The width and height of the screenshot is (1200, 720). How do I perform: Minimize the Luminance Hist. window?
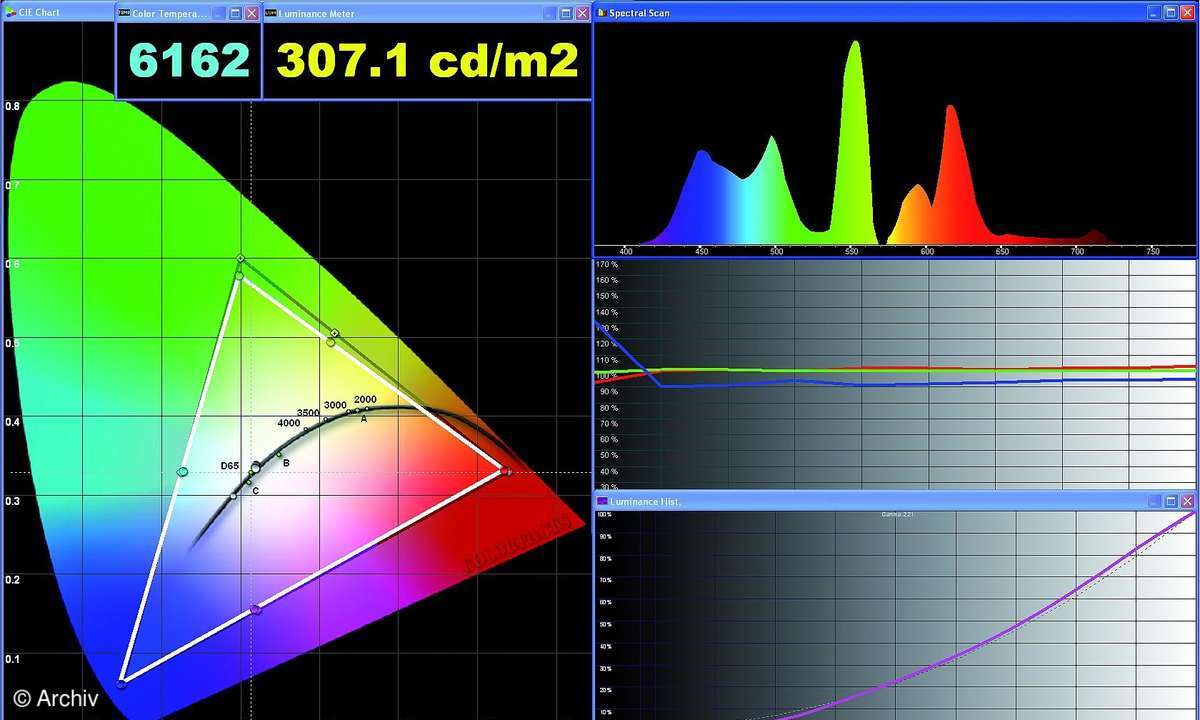tap(1155, 501)
